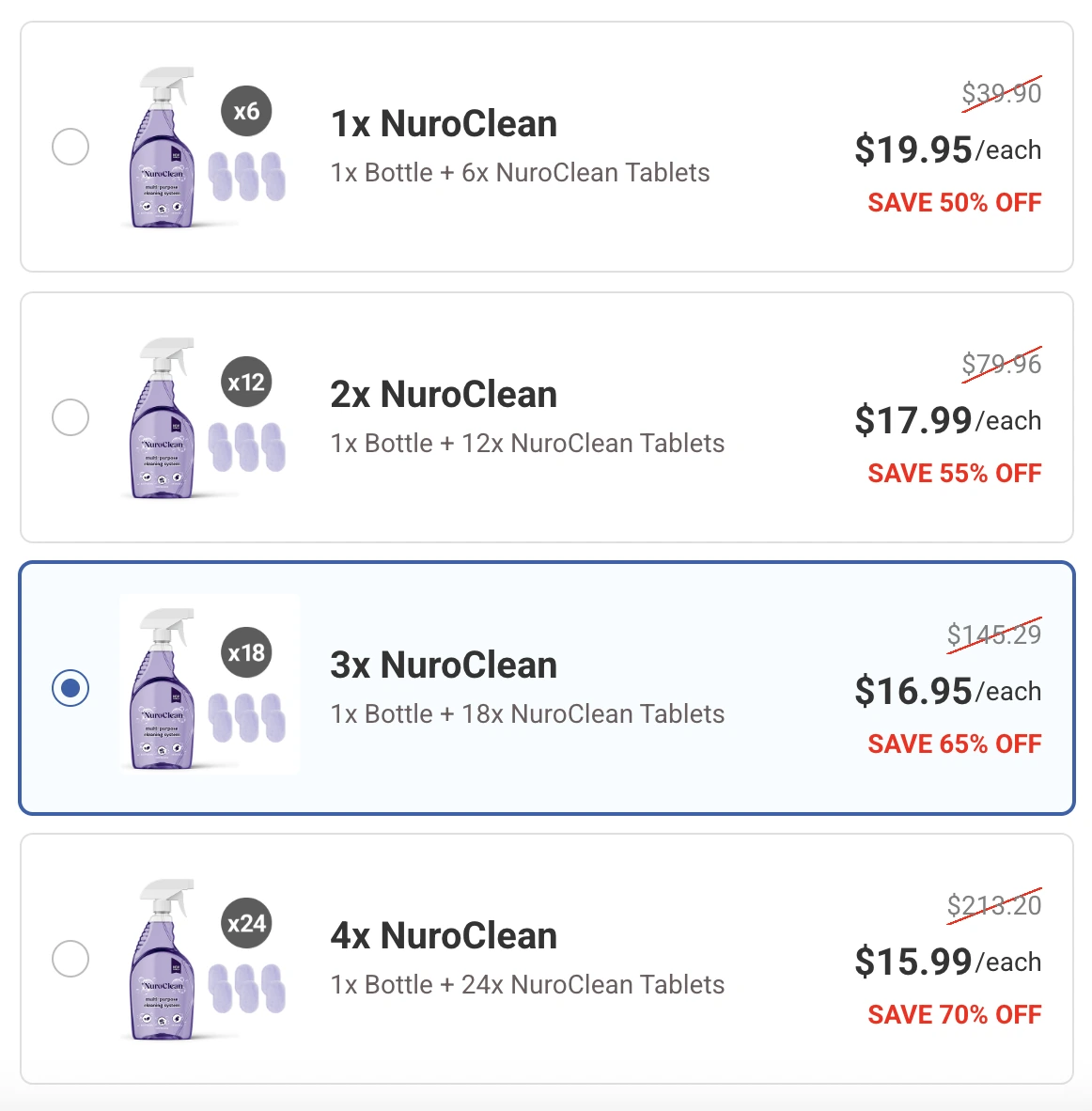Click the x12 tablet count badge icon
1092x1111 pixels.
246,382
